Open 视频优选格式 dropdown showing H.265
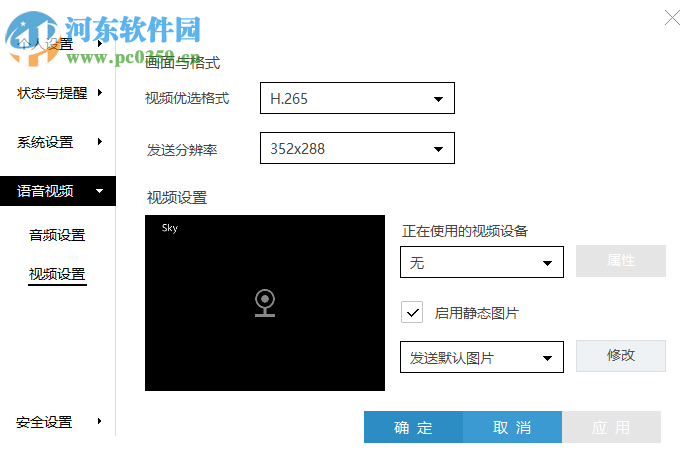 [x=357, y=98]
